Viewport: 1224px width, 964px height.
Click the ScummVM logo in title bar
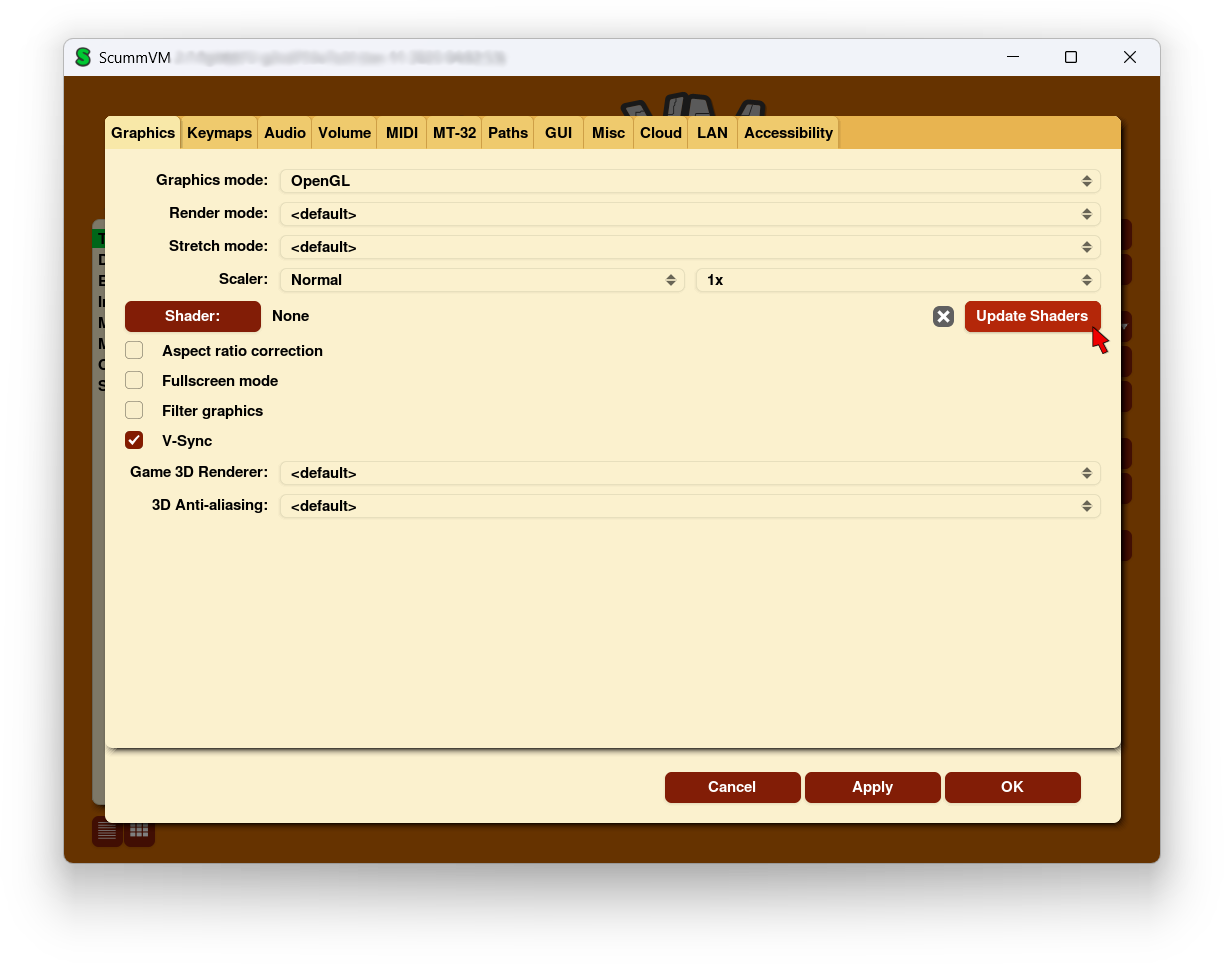point(83,58)
